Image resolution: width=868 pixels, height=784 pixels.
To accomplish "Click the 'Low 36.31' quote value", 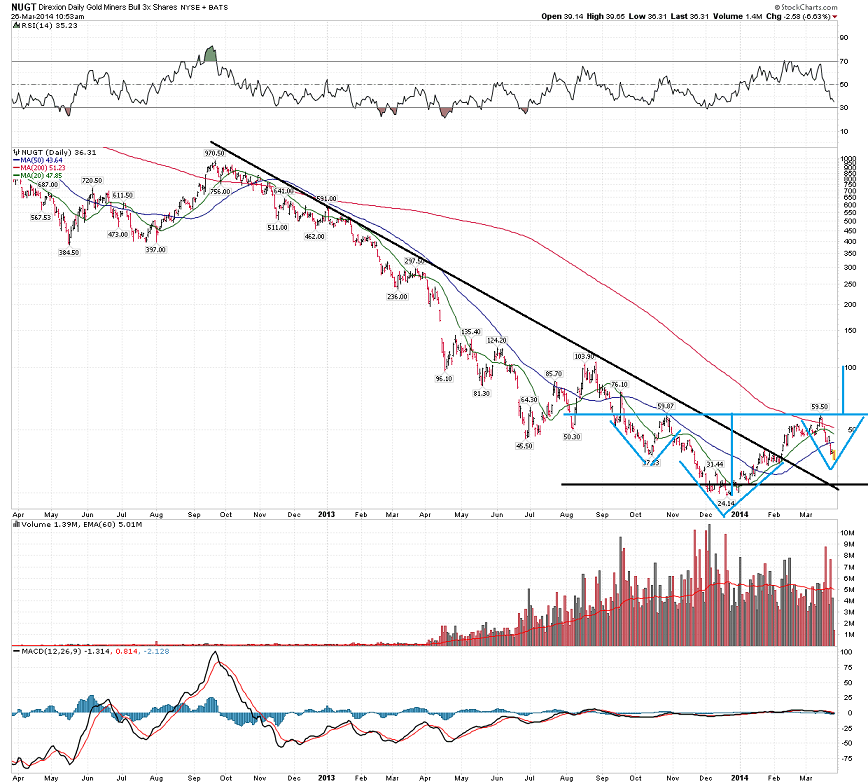I will pos(648,17).
